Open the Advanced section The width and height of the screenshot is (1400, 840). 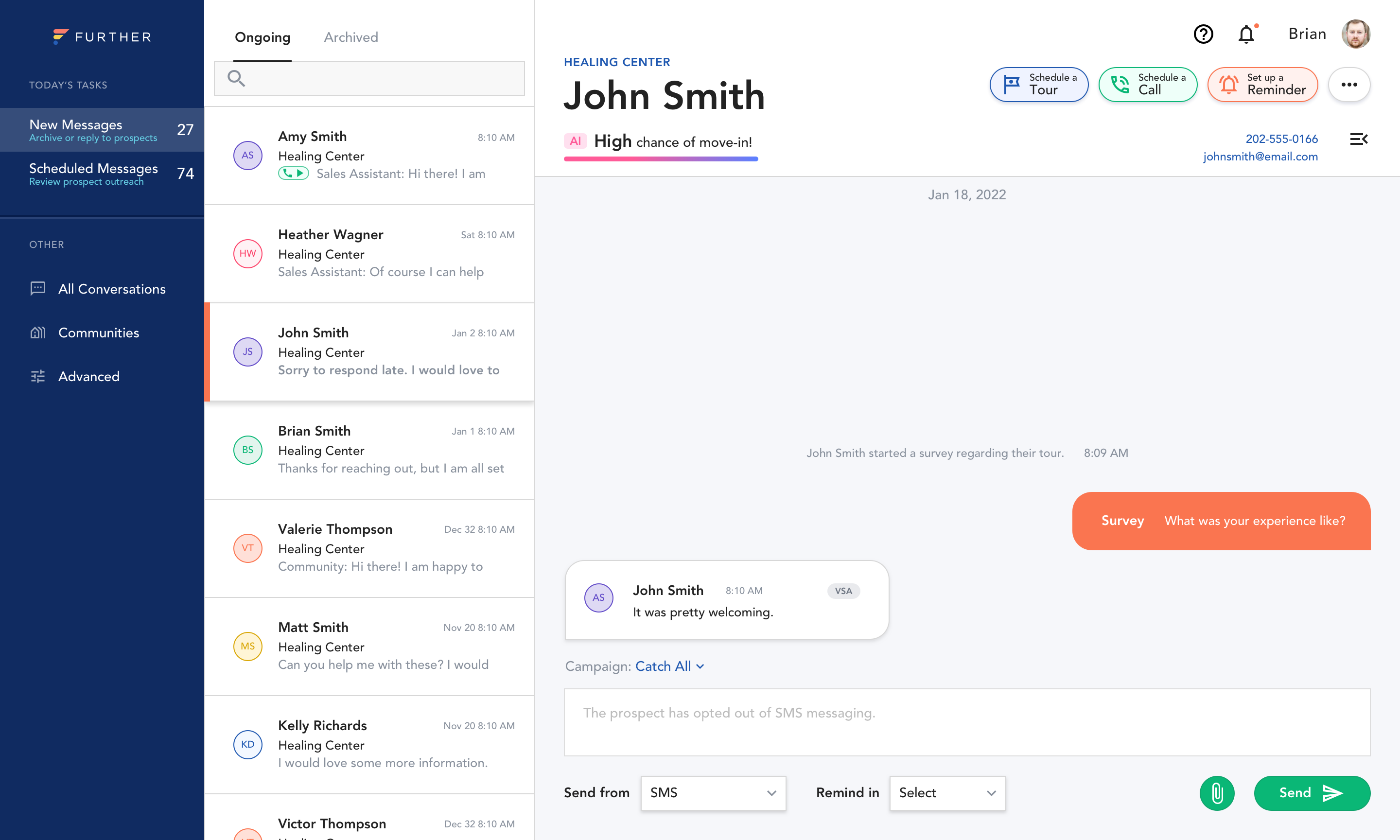point(102,376)
